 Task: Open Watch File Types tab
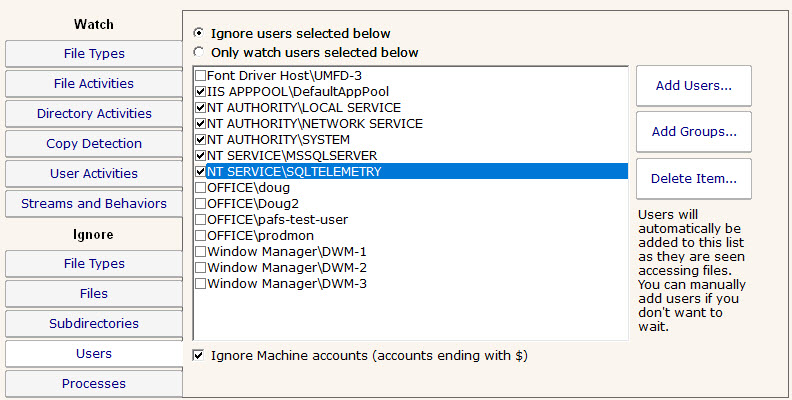(94, 54)
